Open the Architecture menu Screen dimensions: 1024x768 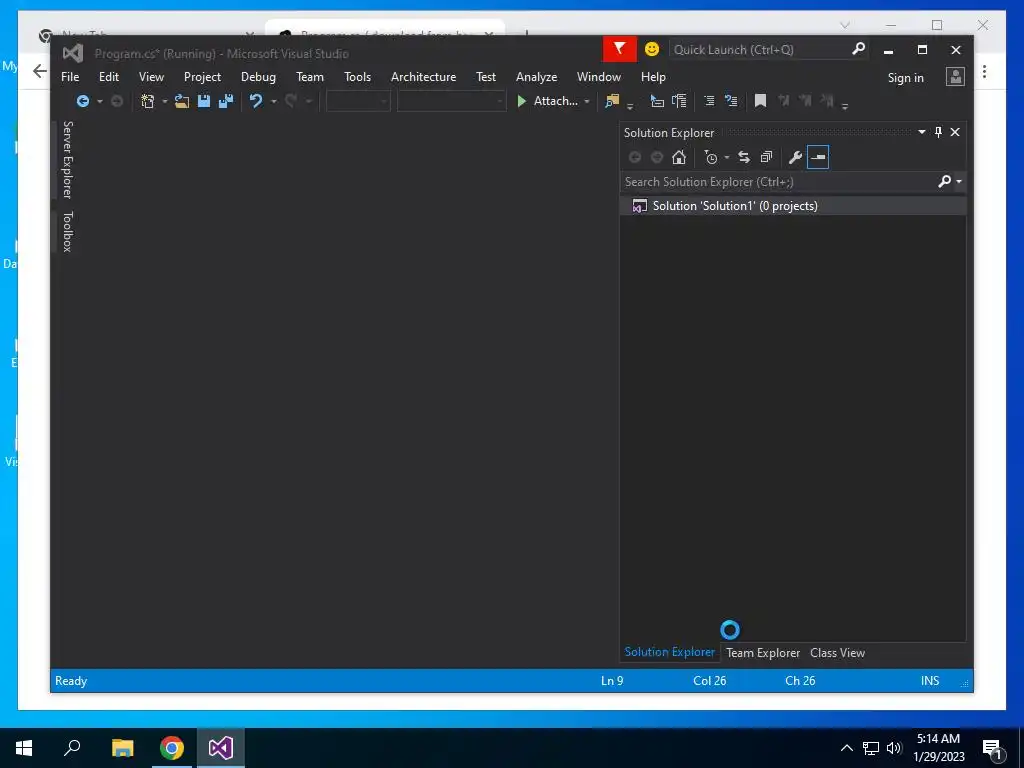tap(423, 77)
